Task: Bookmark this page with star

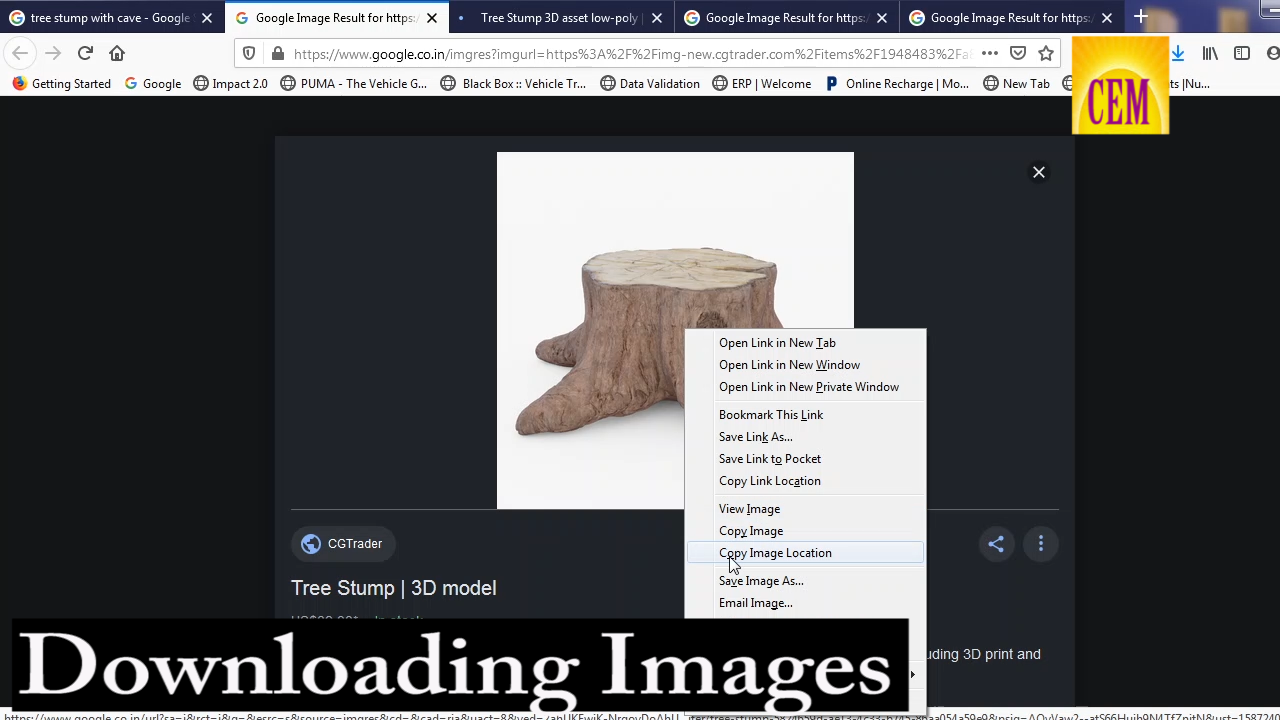Action: pyautogui.click(x=1046, y=53)
